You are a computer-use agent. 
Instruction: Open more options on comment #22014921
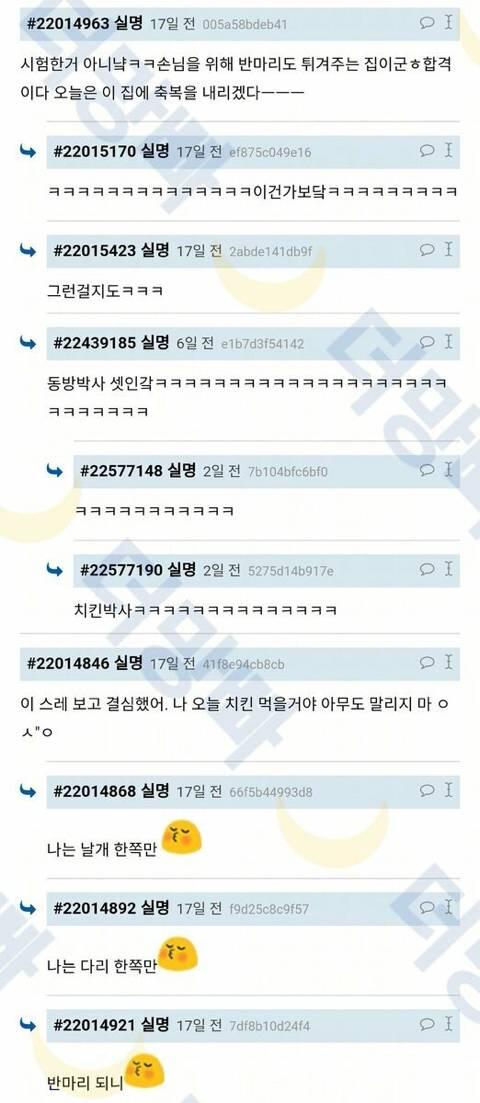pos(448,1025)
